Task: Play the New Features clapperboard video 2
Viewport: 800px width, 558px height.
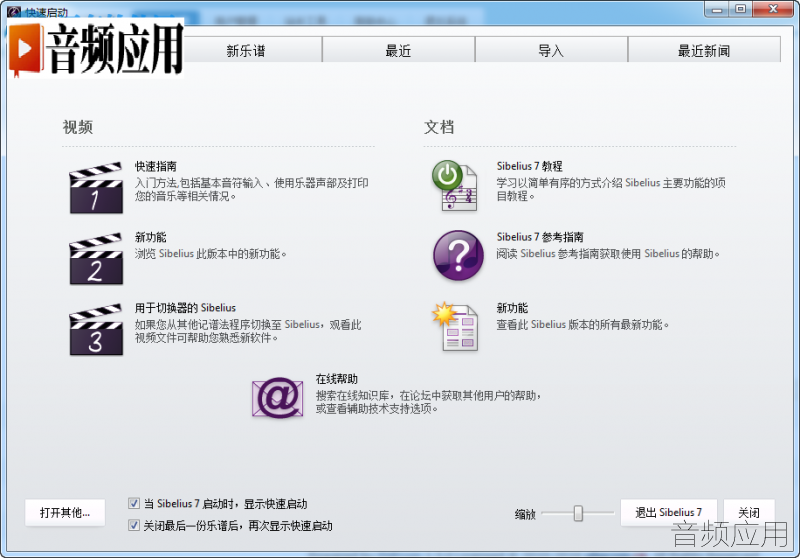Action: 96,259
